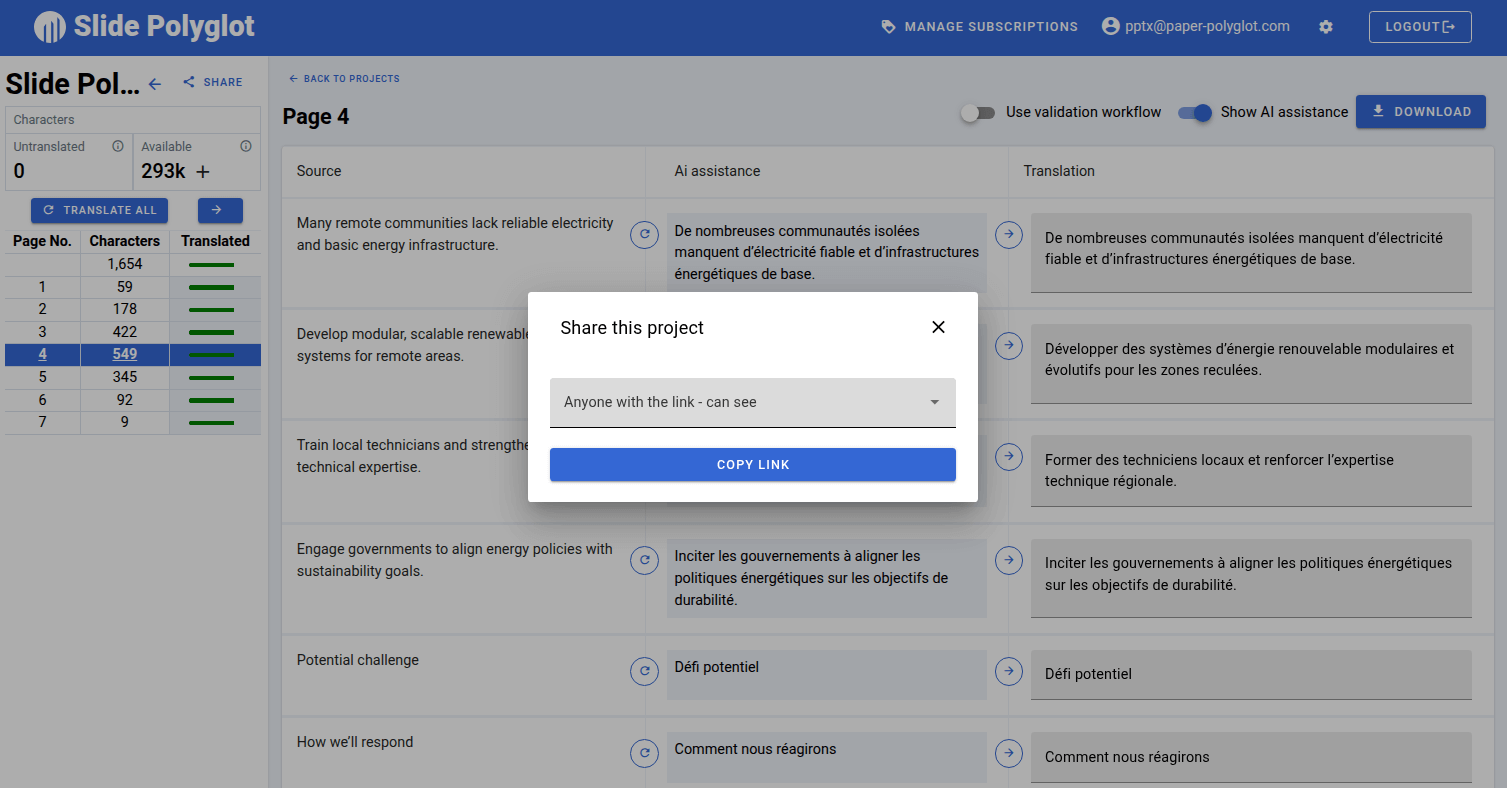Click plus icon to add available characters
Image resolution: width=1507 pixels, height=788 pixels.
[203, 172]
